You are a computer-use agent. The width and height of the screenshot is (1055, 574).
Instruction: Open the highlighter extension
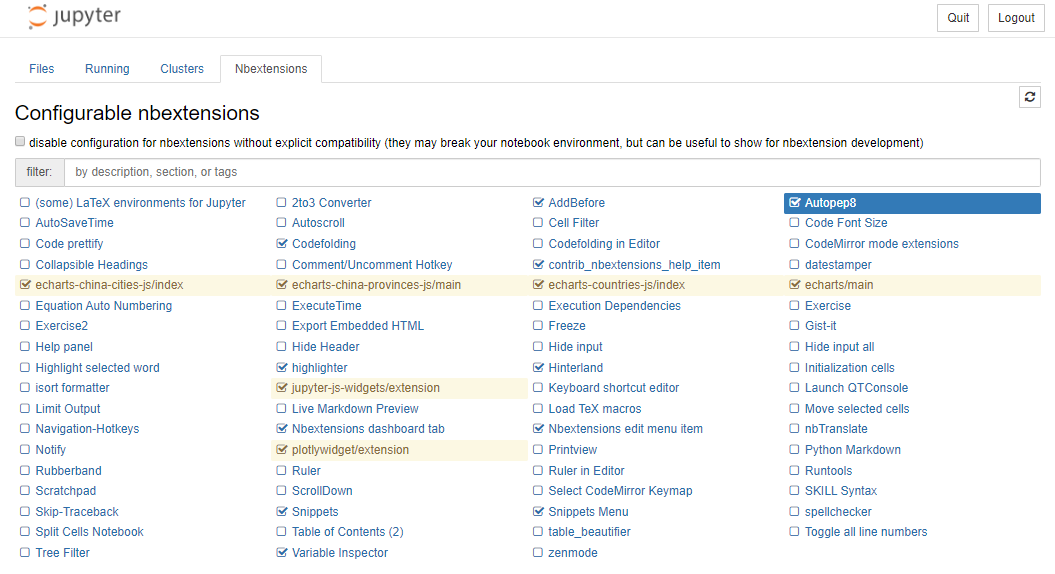[x=320, y=367]
